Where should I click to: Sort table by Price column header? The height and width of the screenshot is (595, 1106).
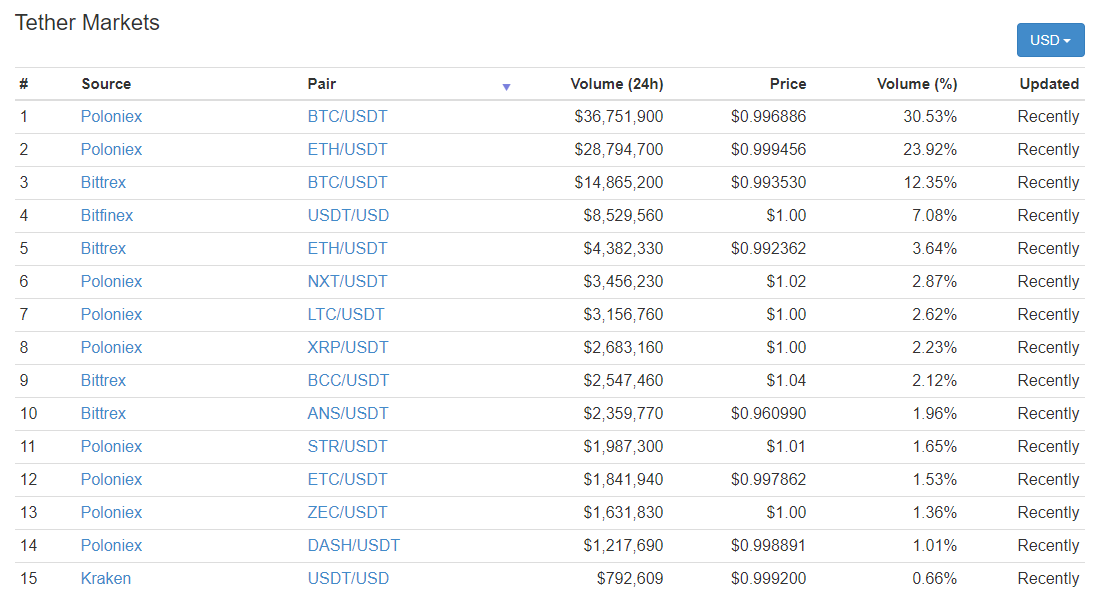click(x=788, y=84)
